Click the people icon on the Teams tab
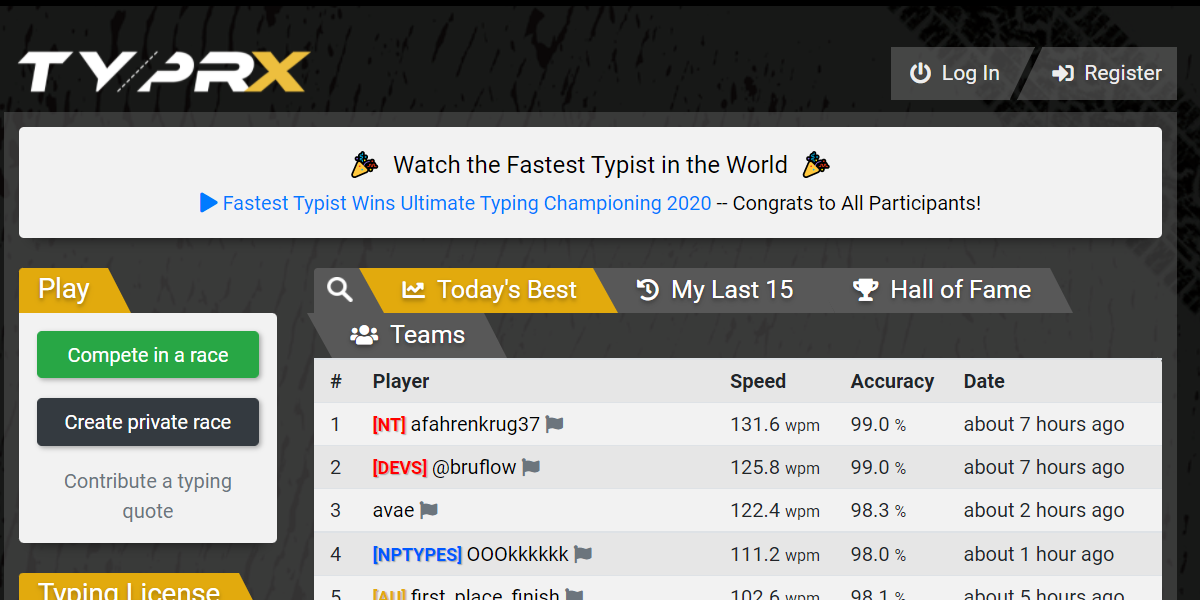Screen dimensions: 1200x600 [x=363, y=334]
